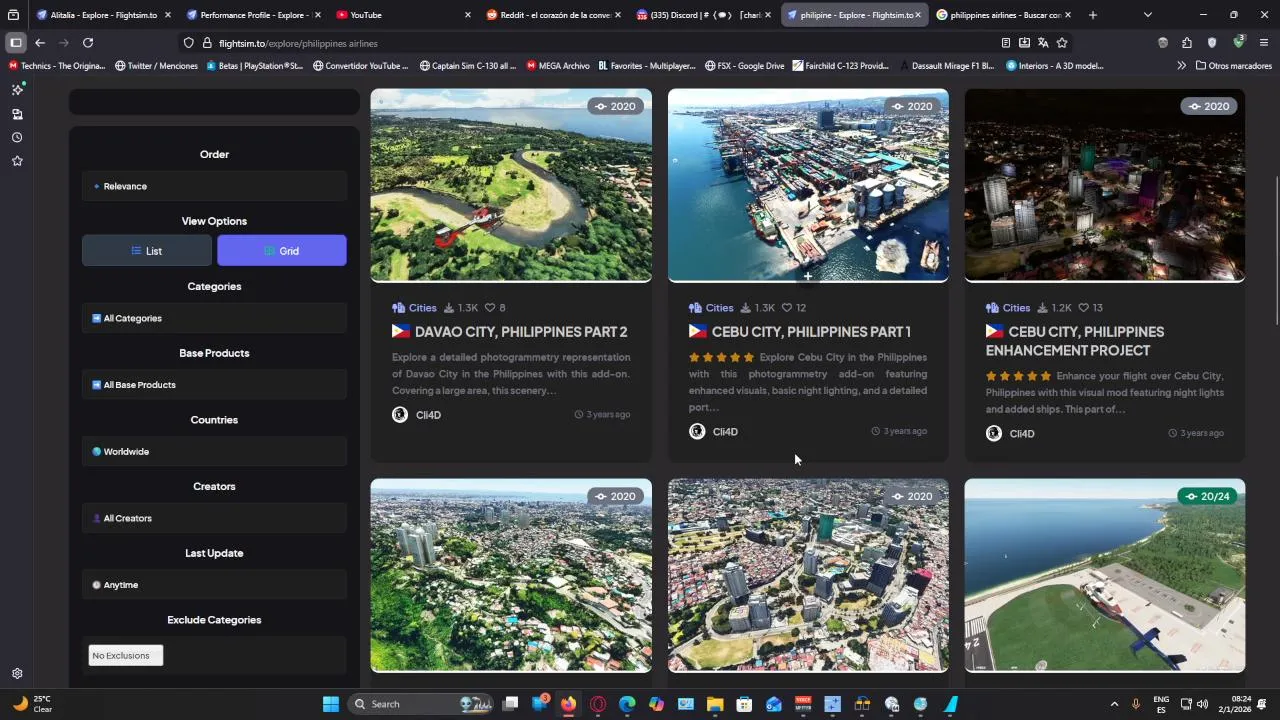Open CEBU CITY ENHANCEMENT PROJECT title
The image size is (1280, 720).
click(1075, 341)
